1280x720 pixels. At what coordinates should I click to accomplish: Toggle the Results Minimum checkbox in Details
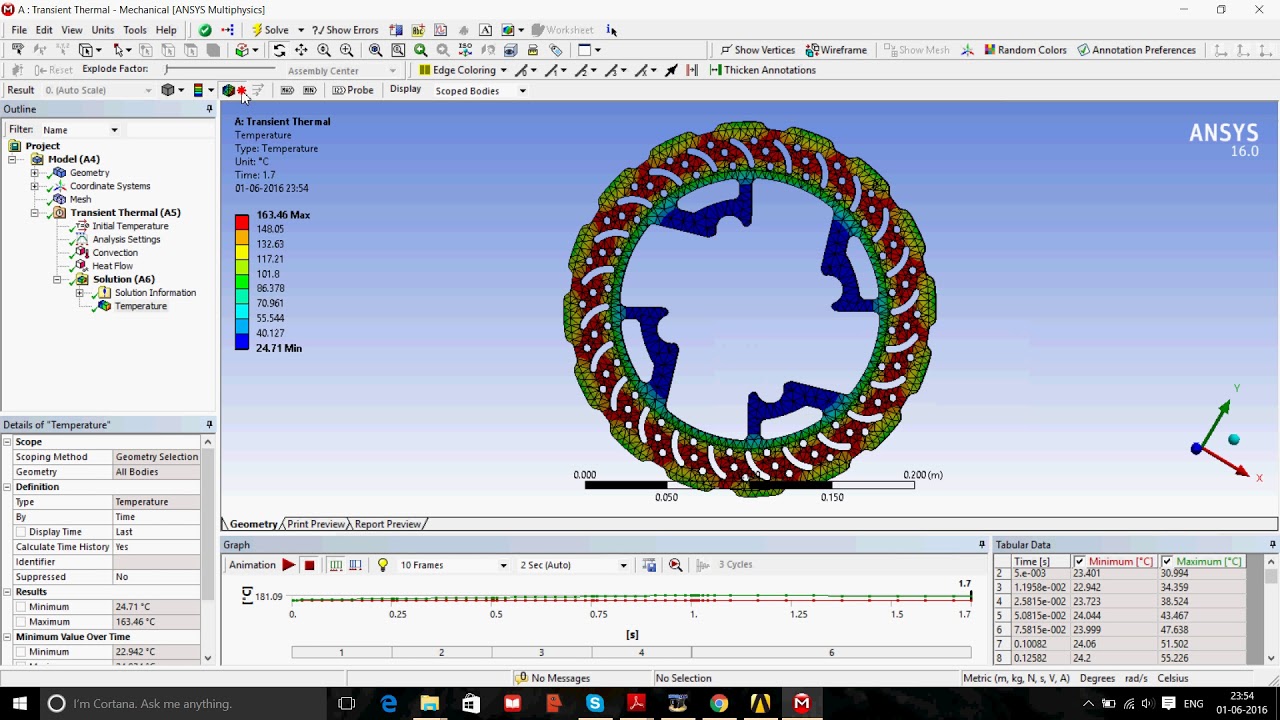coord(21,607)
